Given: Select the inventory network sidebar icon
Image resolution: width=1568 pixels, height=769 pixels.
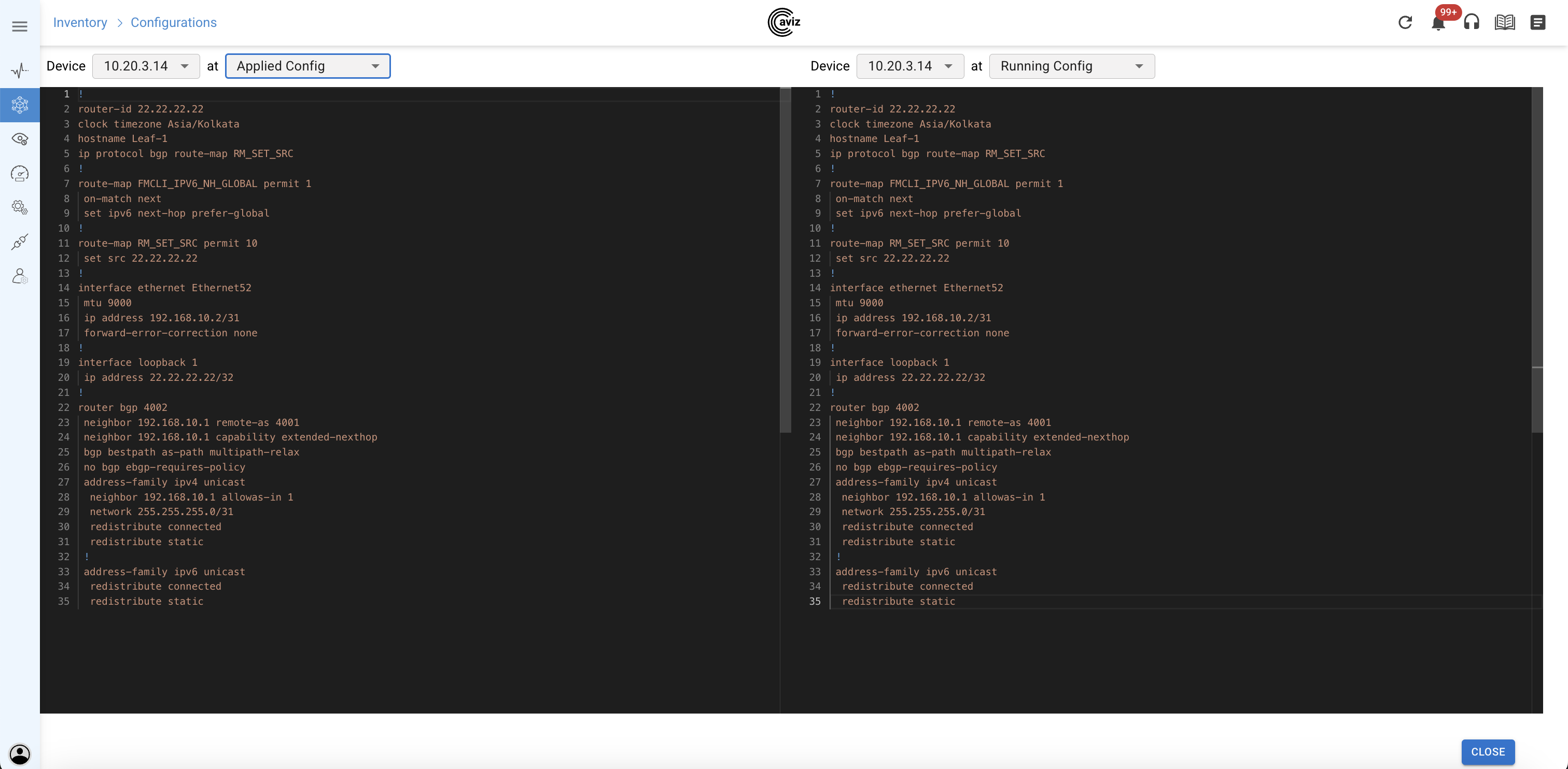Looking at the screenshot, I should point(20,105).
